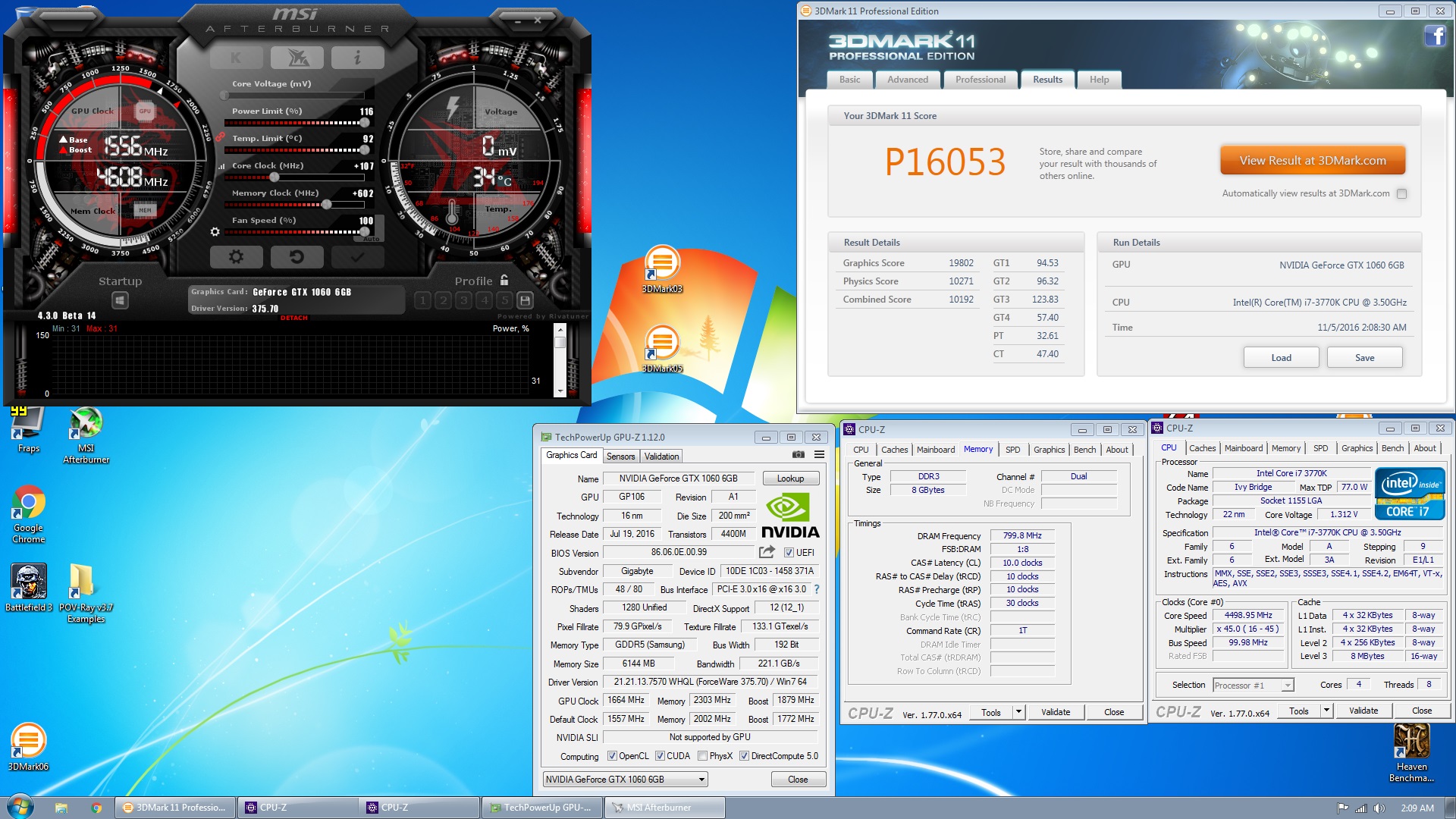Toggle Afterburner profile lock icon
The width and height of the screenshot is (1456, 819).
point(504,280)
